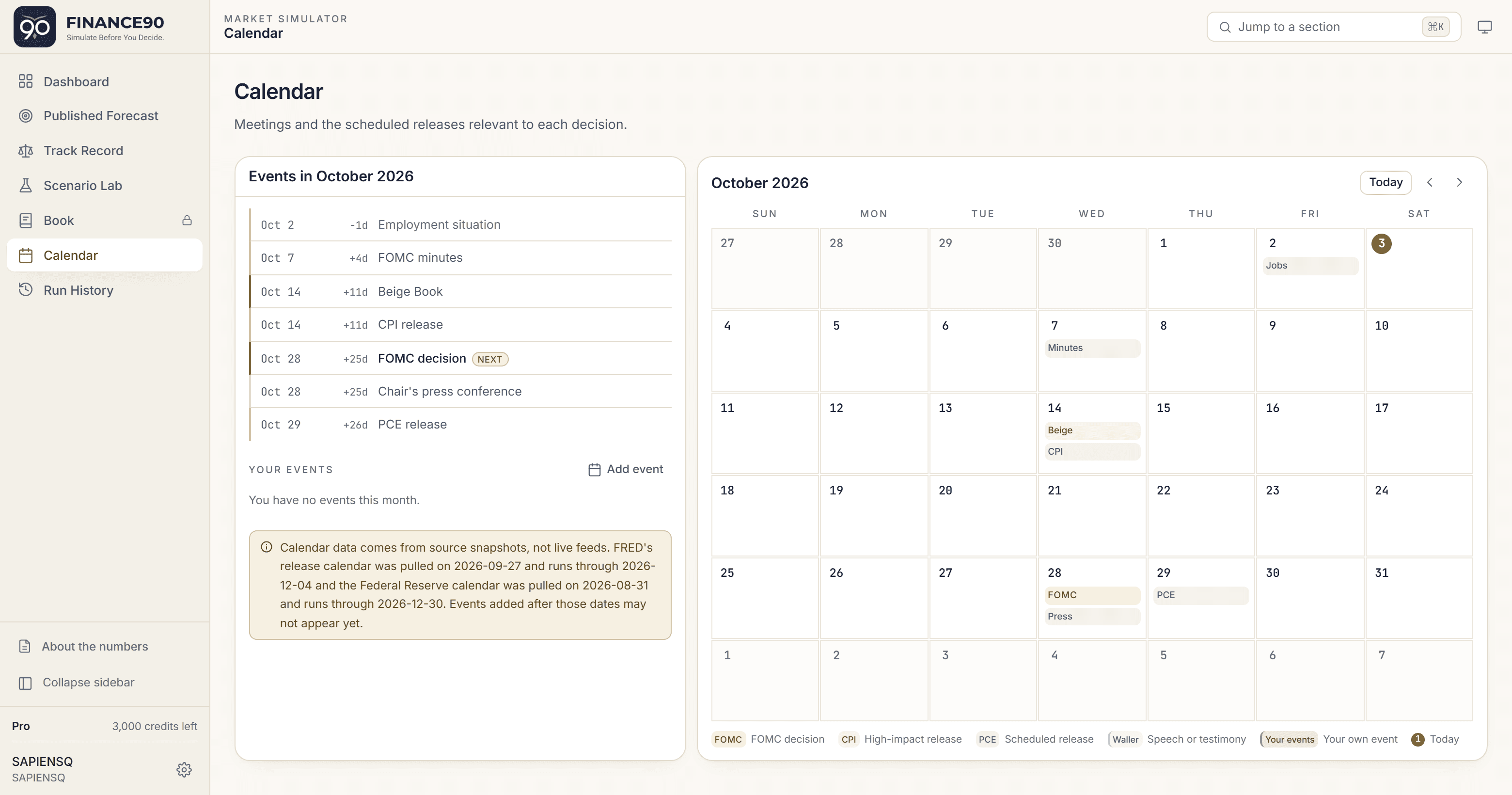Select the Beige Book list row
Image resolution: width=1512 pixels, height=795 pixels.
pyautogui.click(x=460, y=292)
